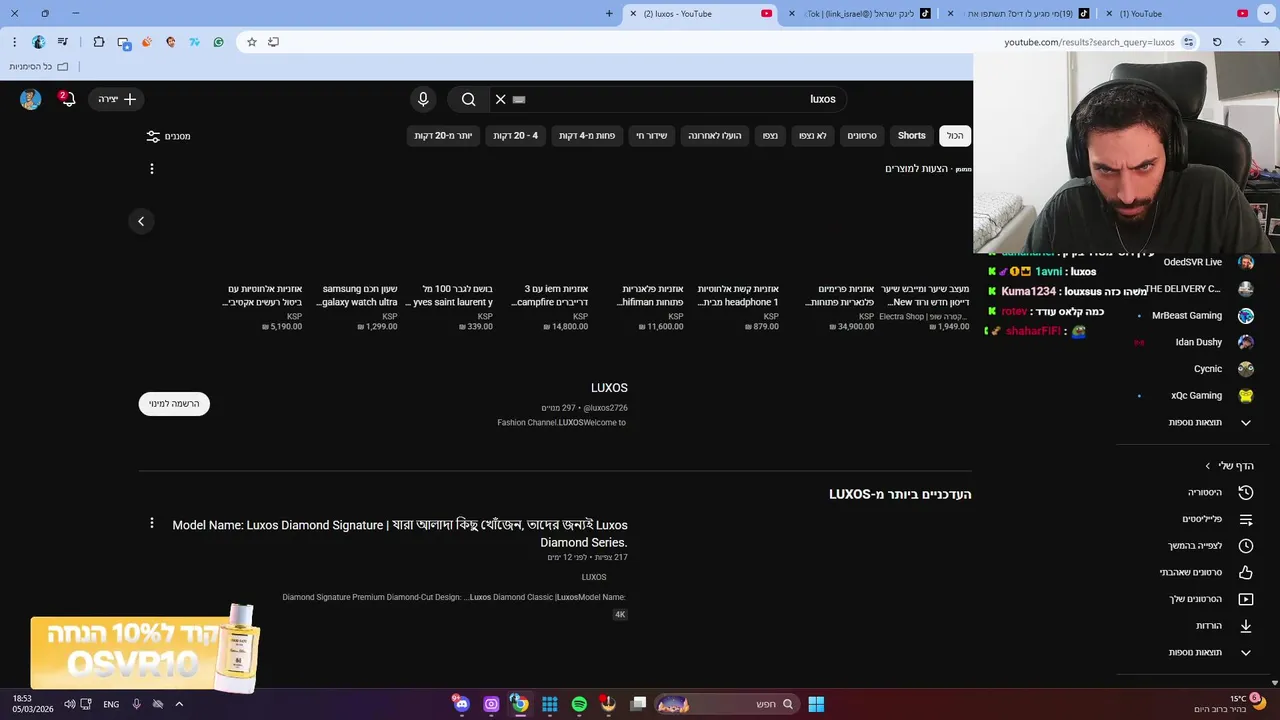Open the YouTube account avatar menu
Image resolution: width=1280 pixels, height=720 pixels.
coord(31,99)
